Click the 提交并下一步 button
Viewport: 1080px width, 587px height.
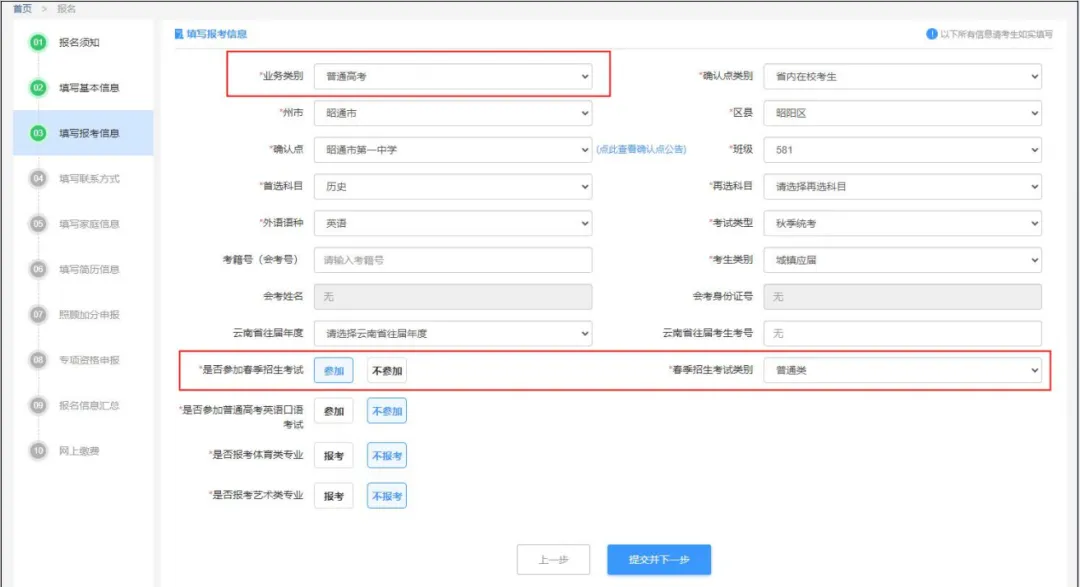coord(658,559)
